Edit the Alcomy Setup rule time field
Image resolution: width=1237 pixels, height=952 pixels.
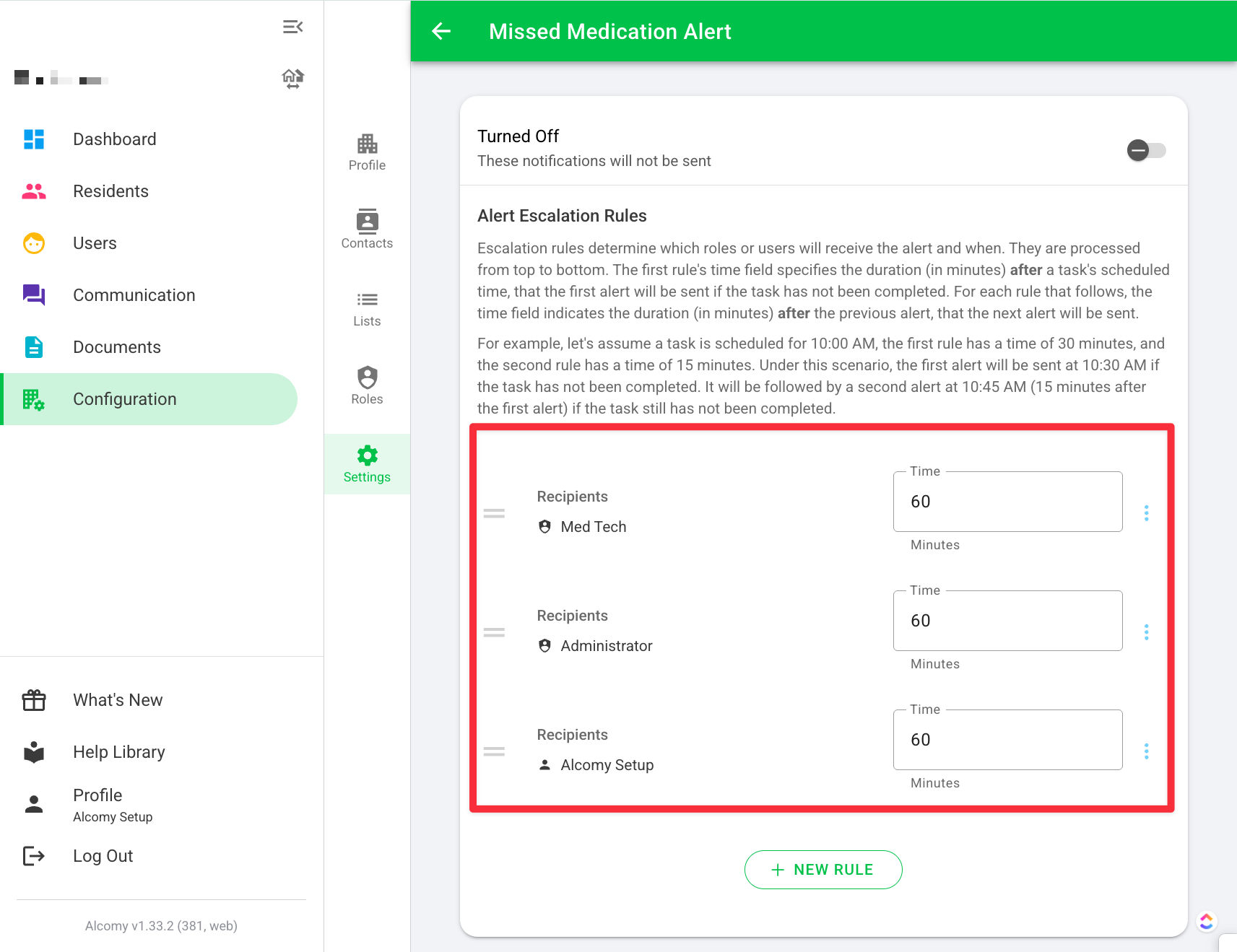[1007, 740]
